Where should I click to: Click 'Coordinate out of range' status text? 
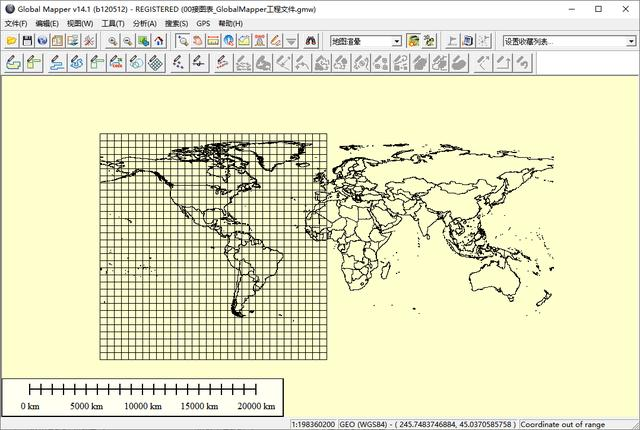(563, 425)
